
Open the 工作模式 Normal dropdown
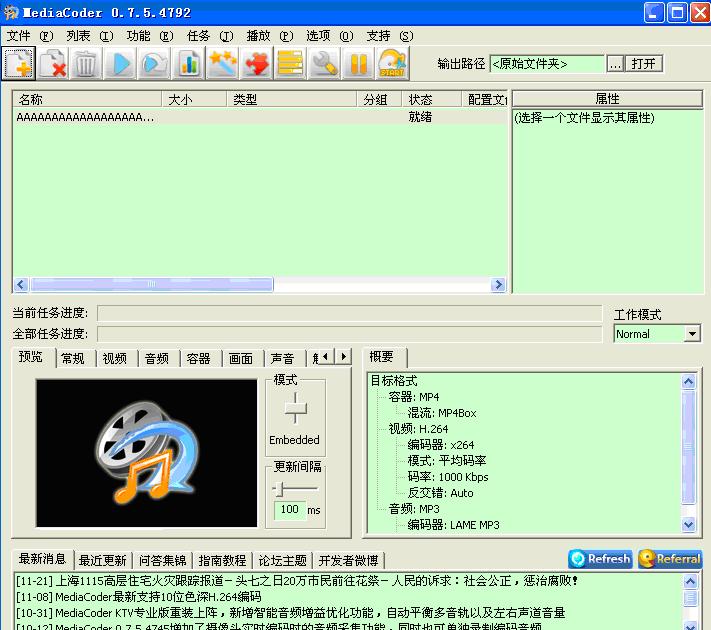657,334
